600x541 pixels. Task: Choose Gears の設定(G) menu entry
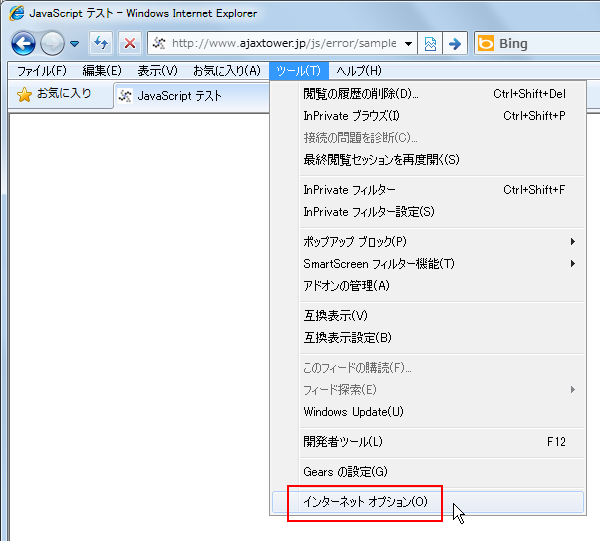(x=428, y=472)
